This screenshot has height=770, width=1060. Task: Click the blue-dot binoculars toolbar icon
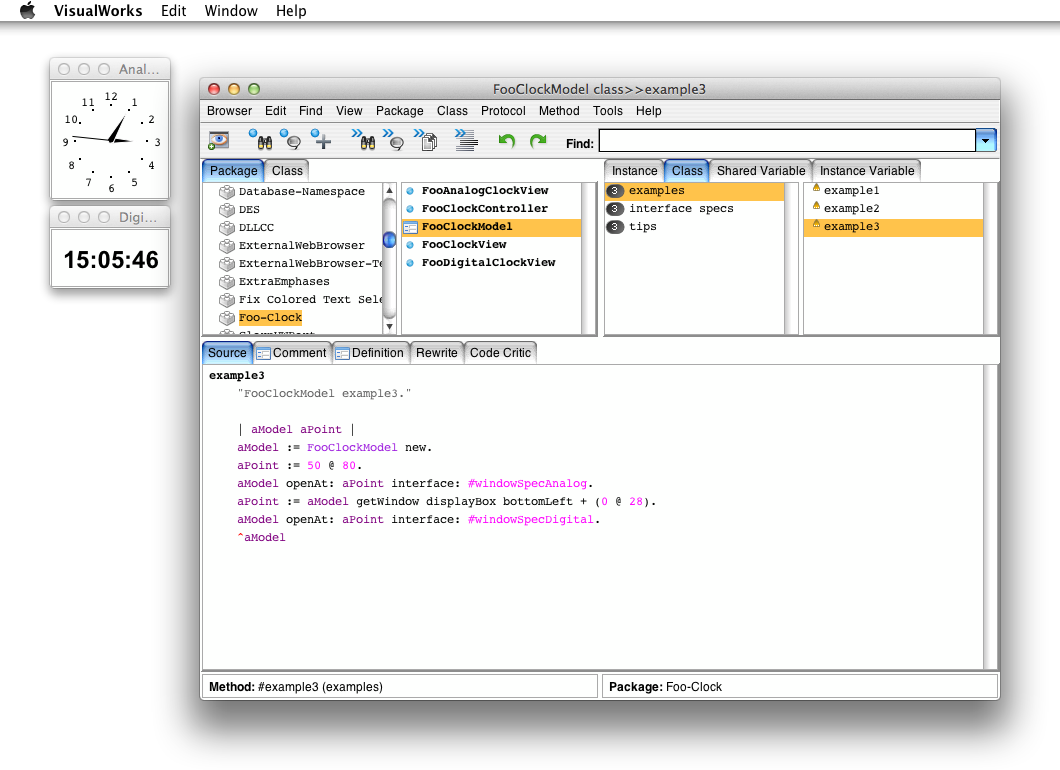pos(261,139)
